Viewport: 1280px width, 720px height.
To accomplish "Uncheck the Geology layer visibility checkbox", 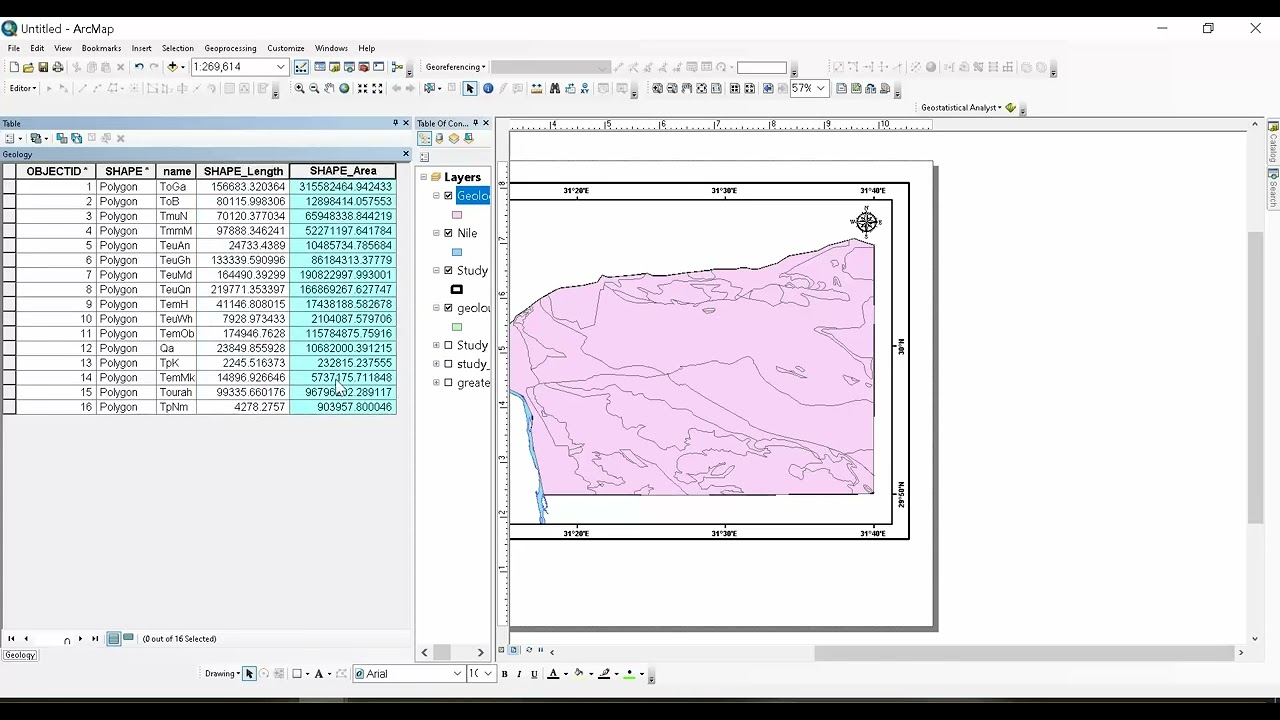I will pos(448,196).
